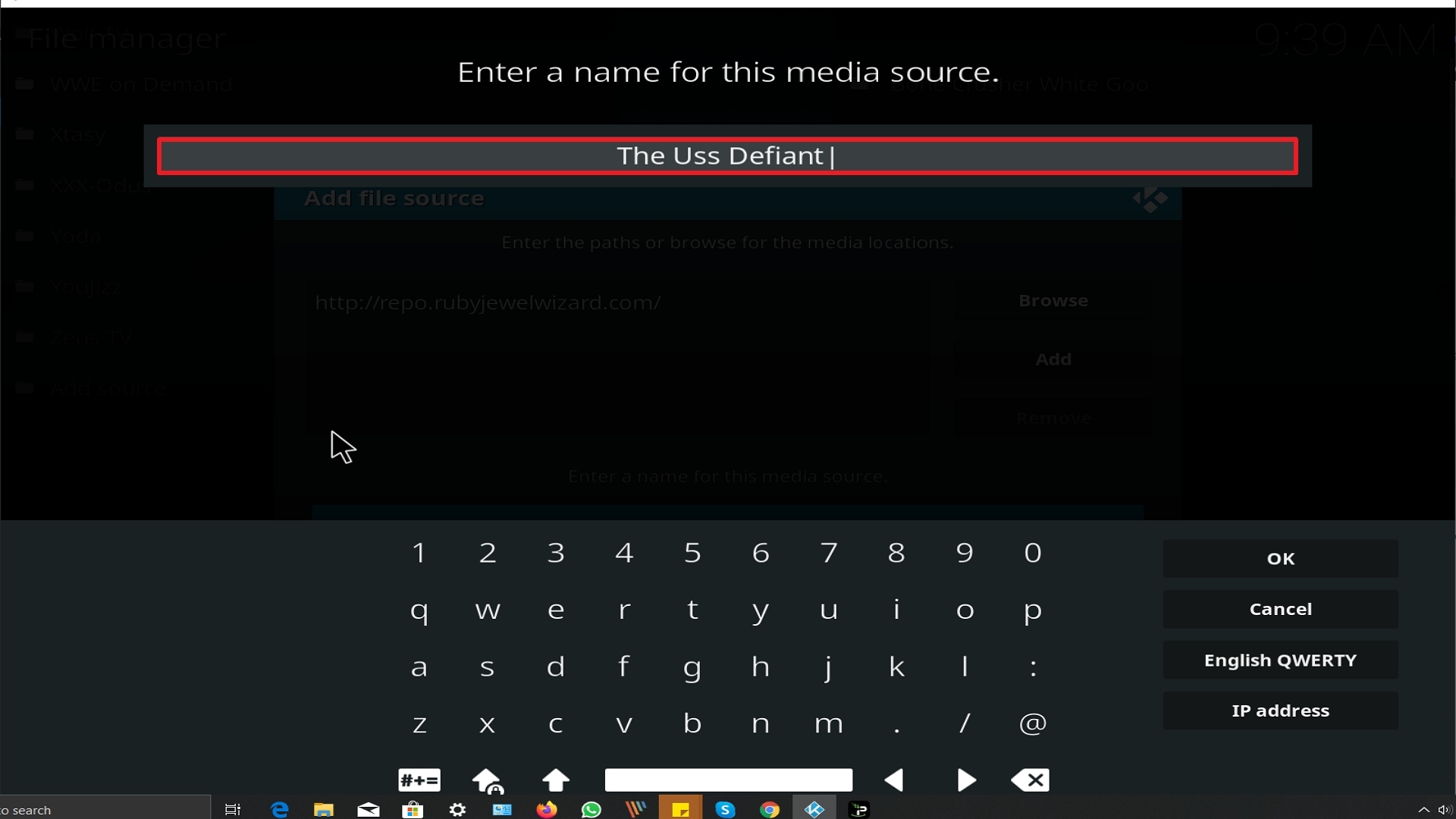
Task: Open Microsoft Store from taskbar
Action: [413, 810]
